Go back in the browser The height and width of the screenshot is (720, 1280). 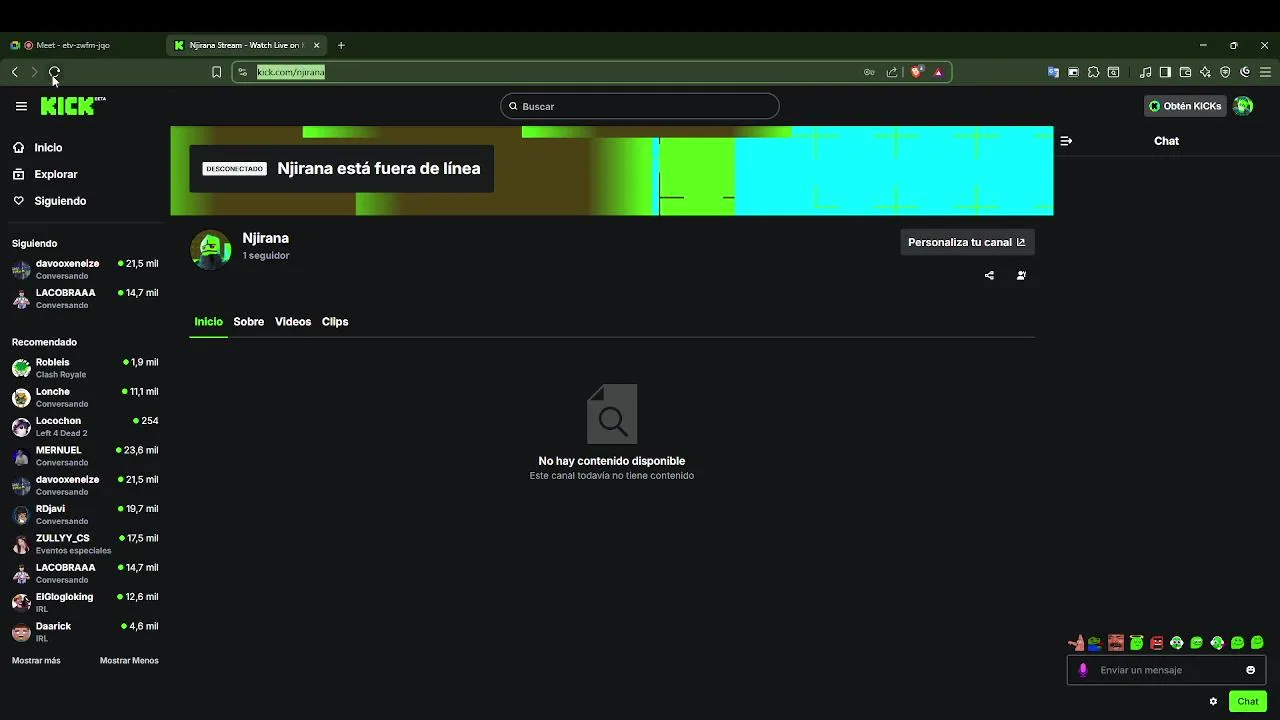(15, 72)
